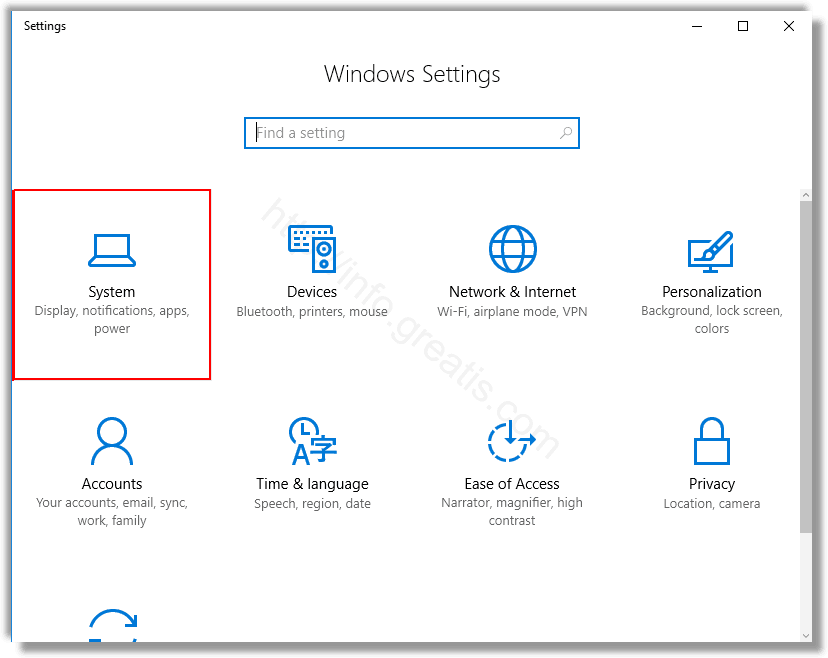Maximize the Settings window
The image size is (828, 658).
(743, 26)
